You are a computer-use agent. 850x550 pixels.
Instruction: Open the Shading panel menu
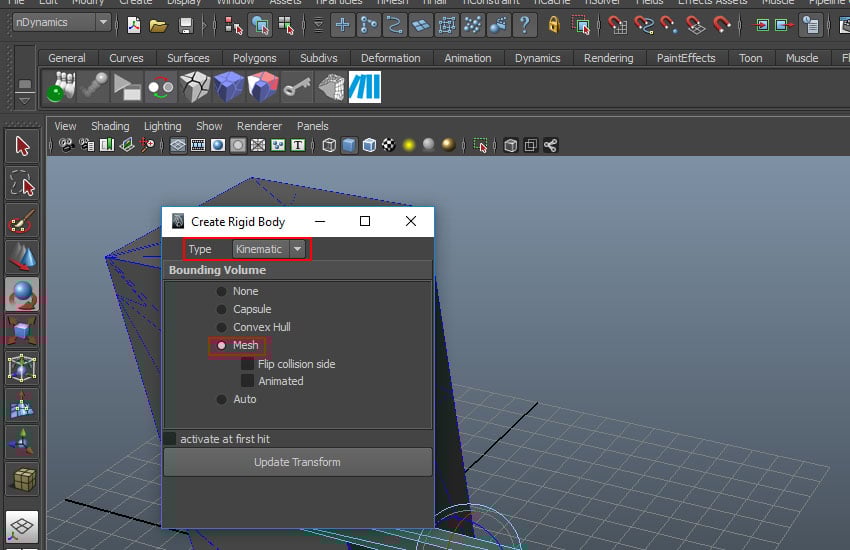pyautogui.click(x=110, y=126)
